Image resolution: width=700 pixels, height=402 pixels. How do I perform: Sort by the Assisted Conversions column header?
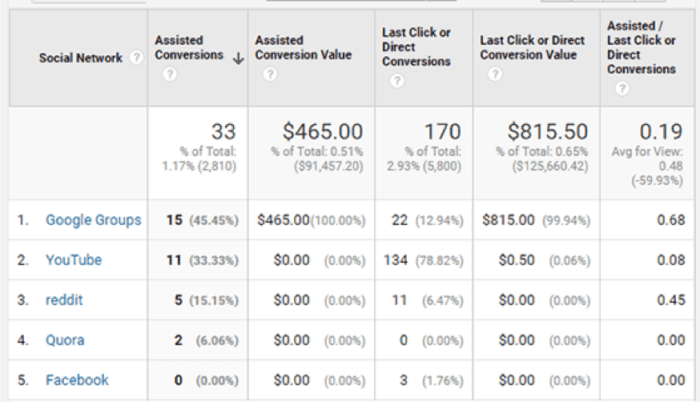[189, 48]
